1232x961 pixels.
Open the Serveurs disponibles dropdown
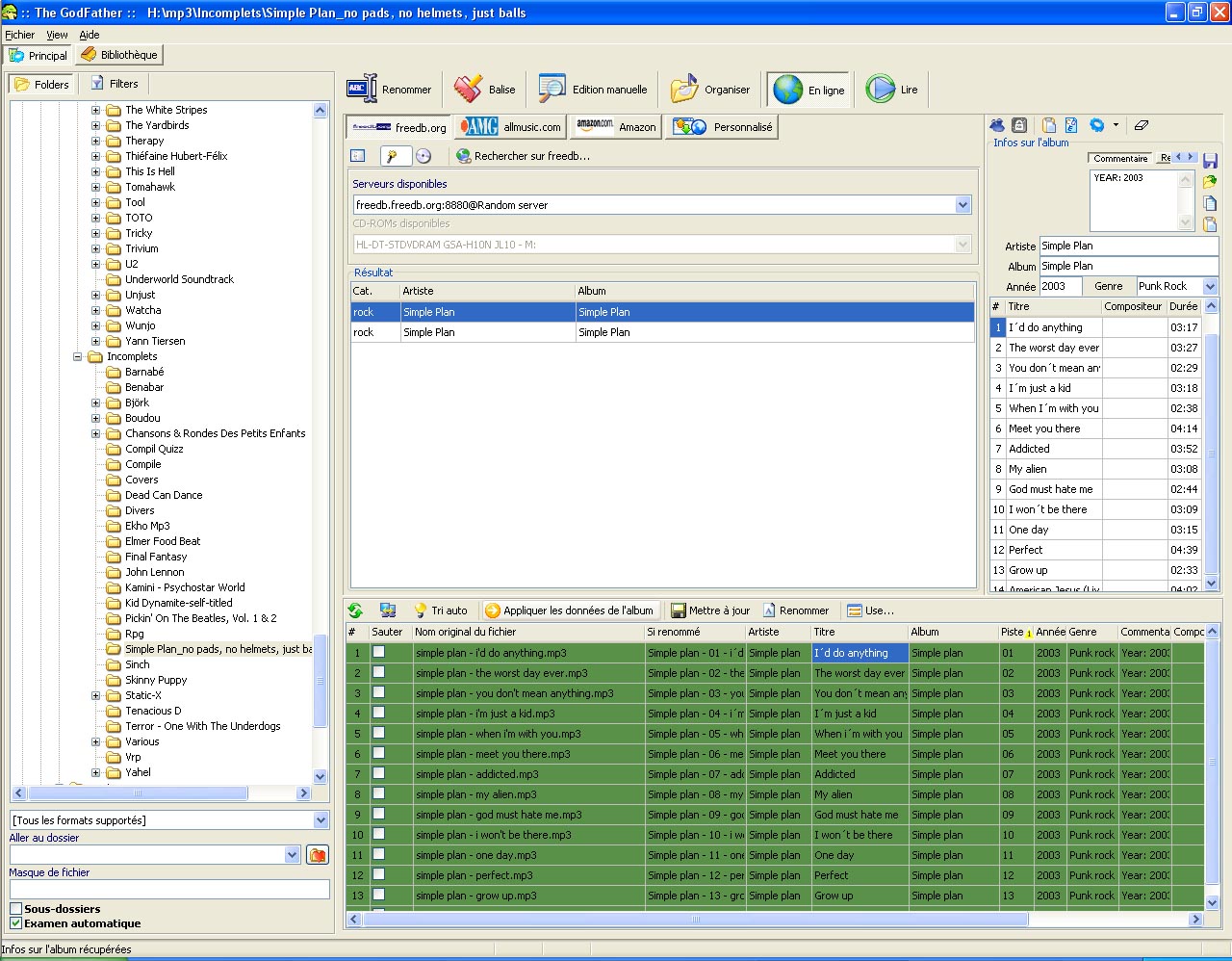click(x=962, y=205)
